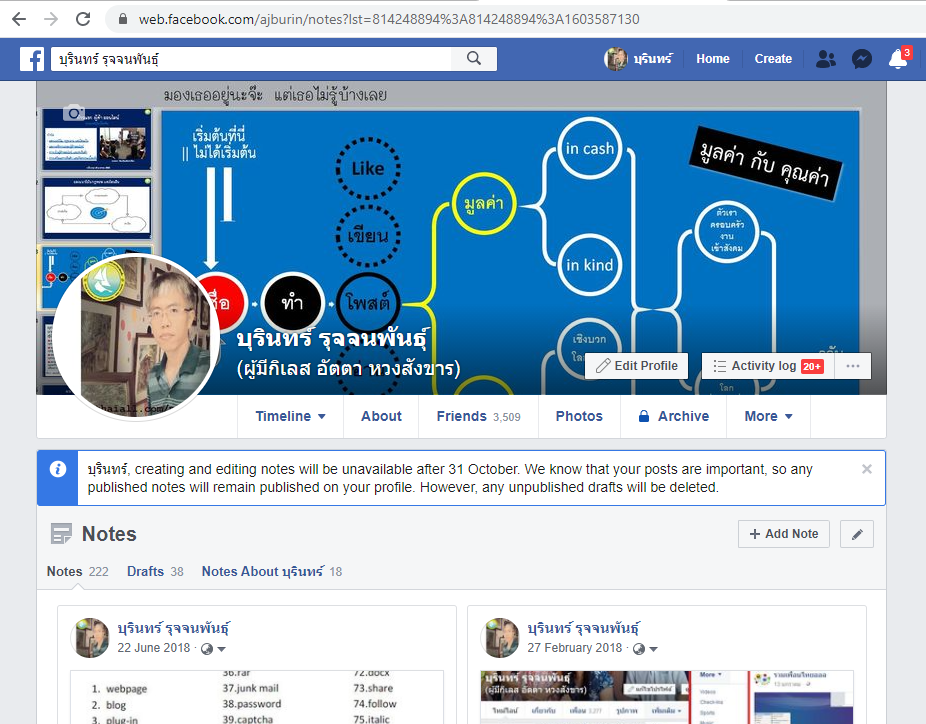Open privacy dropdown on 22 June 2018 note
Image resolution: width=926 pixels, height=724 pixels.
[x=213, y=648]
